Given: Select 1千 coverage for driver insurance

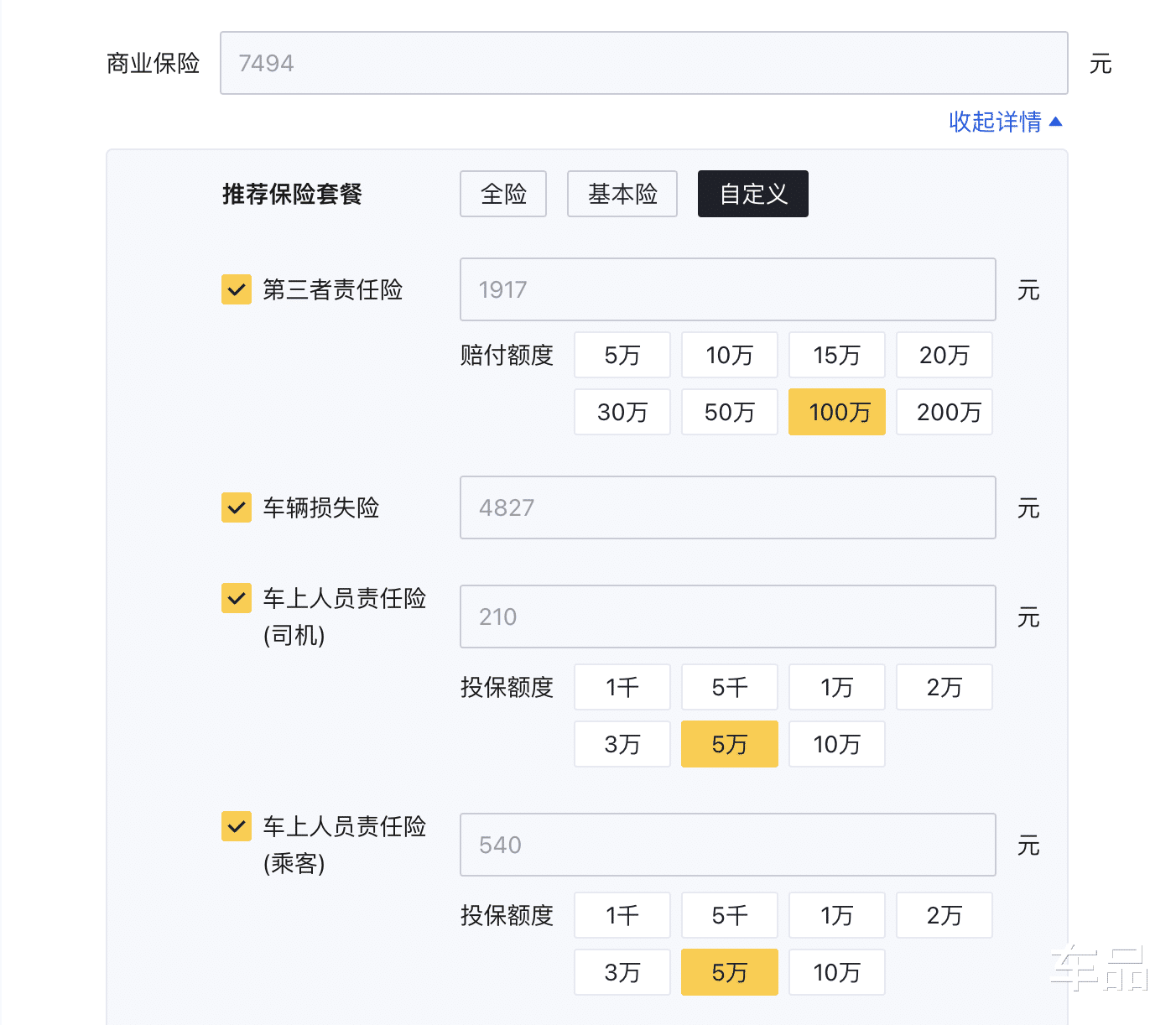Looking at the screenshot, I should (622, 687).
